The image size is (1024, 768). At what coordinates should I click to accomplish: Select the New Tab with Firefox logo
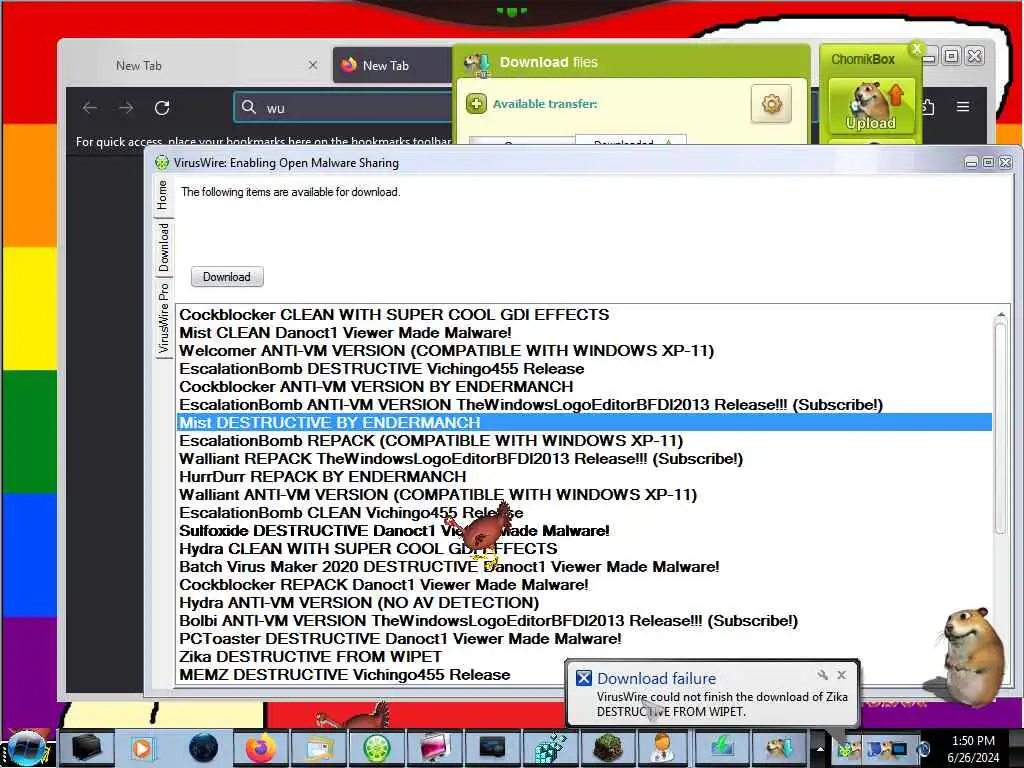[392, 65]
